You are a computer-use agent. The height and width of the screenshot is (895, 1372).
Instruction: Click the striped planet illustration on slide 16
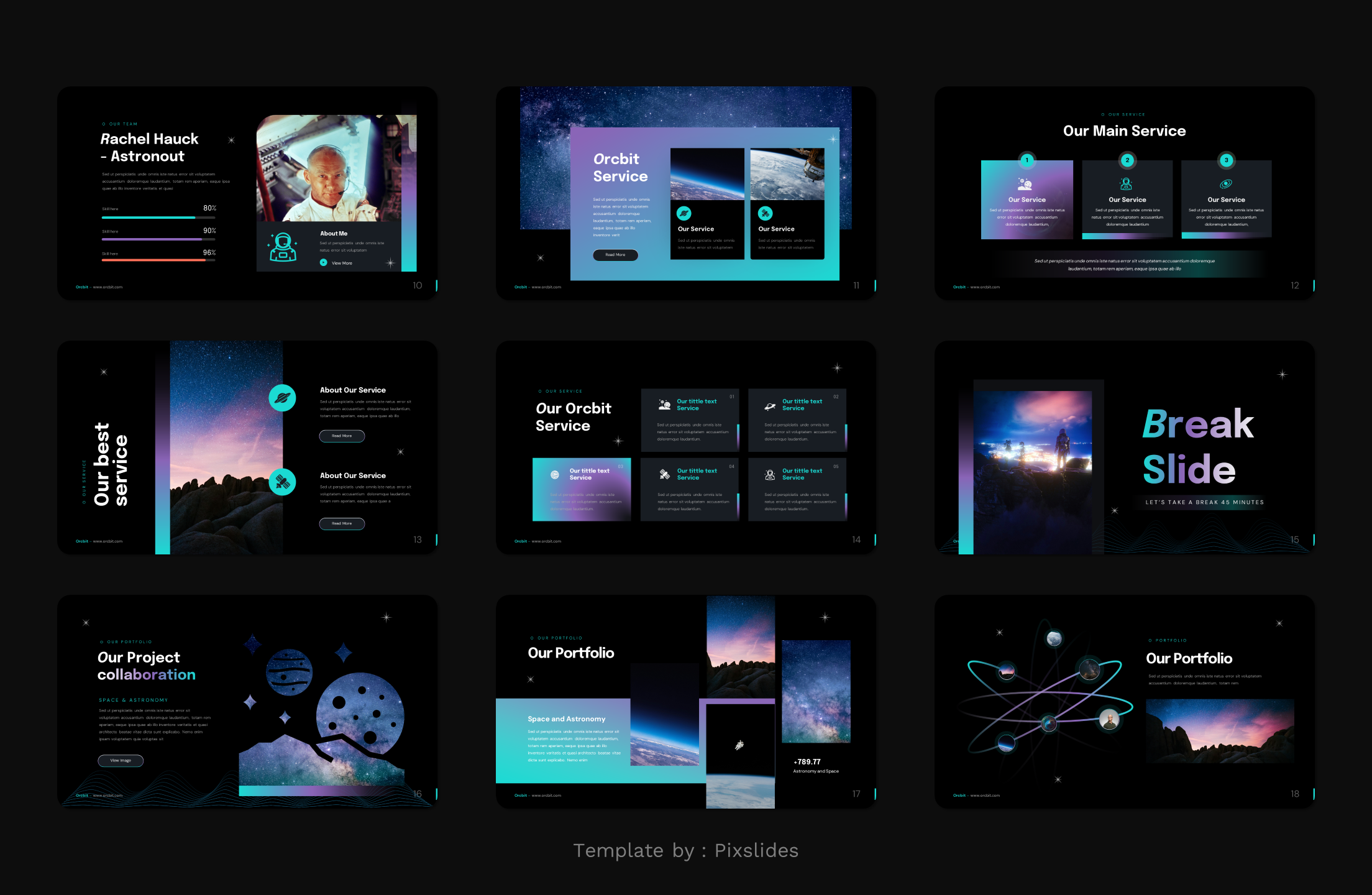point(289,672)
